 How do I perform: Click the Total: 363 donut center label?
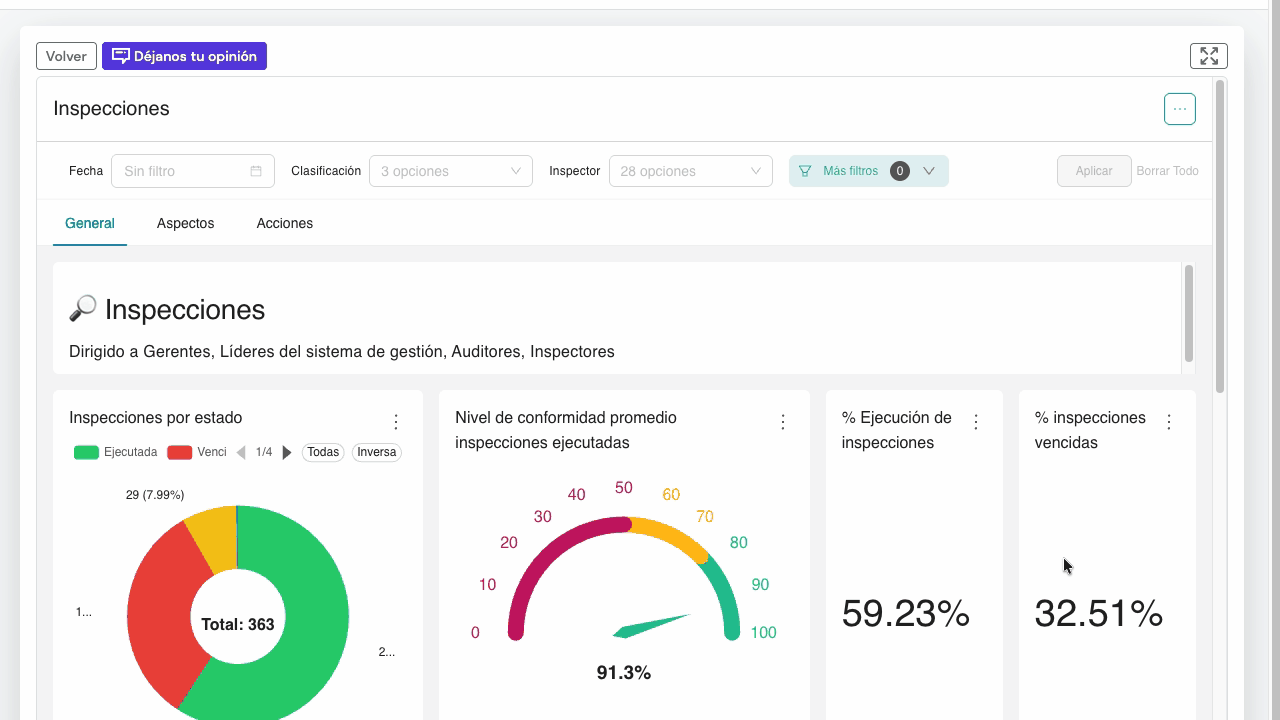click(x=238, y=624)
